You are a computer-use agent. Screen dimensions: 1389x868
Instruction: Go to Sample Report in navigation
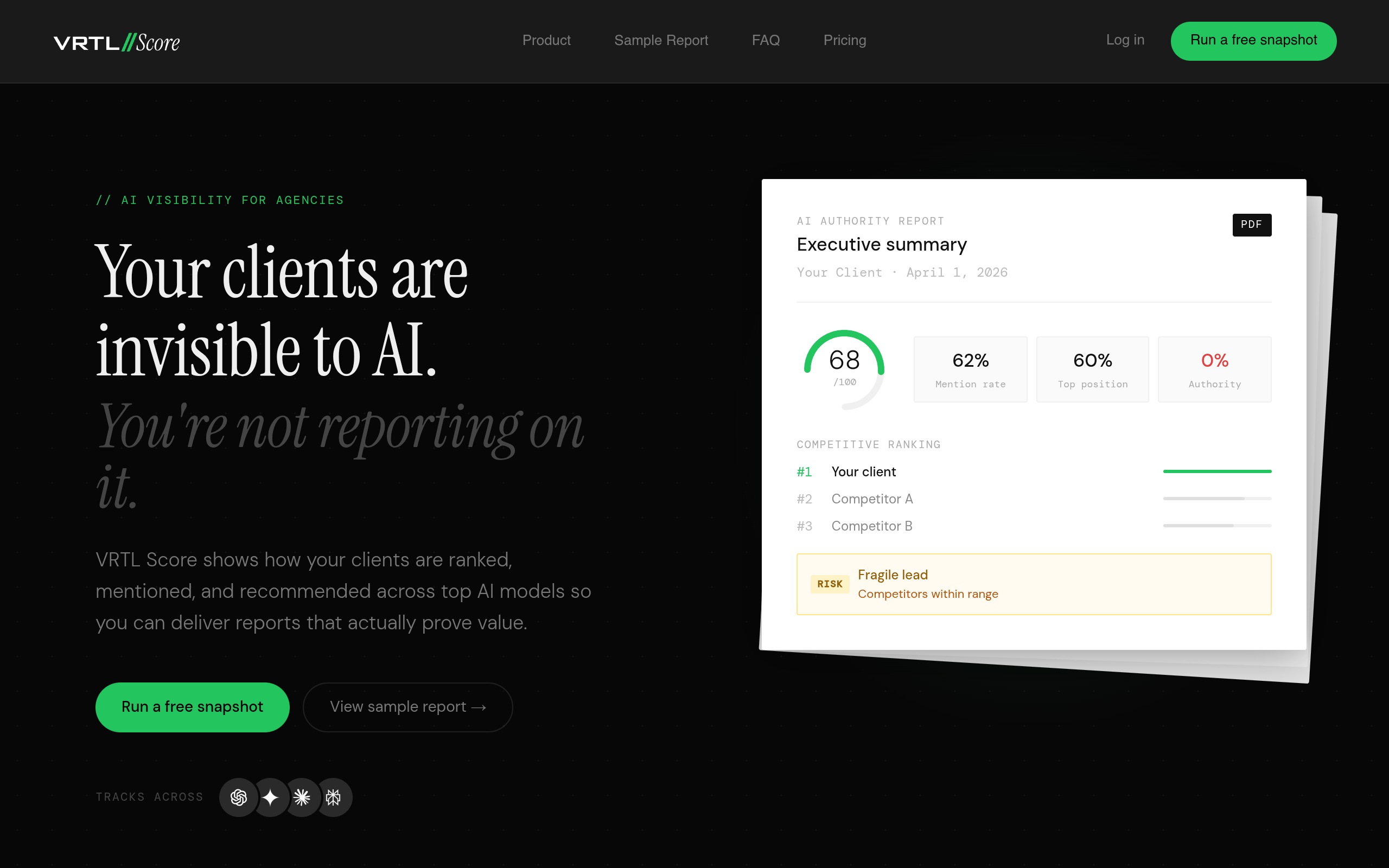pos(661,40)
